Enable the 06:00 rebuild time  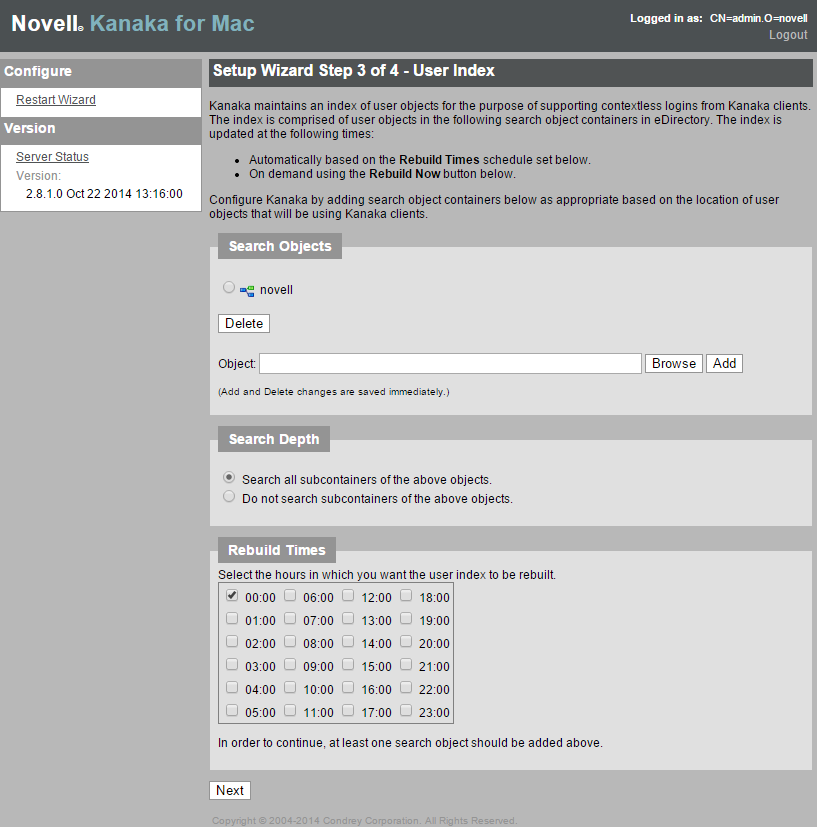[x=290, y=595]
